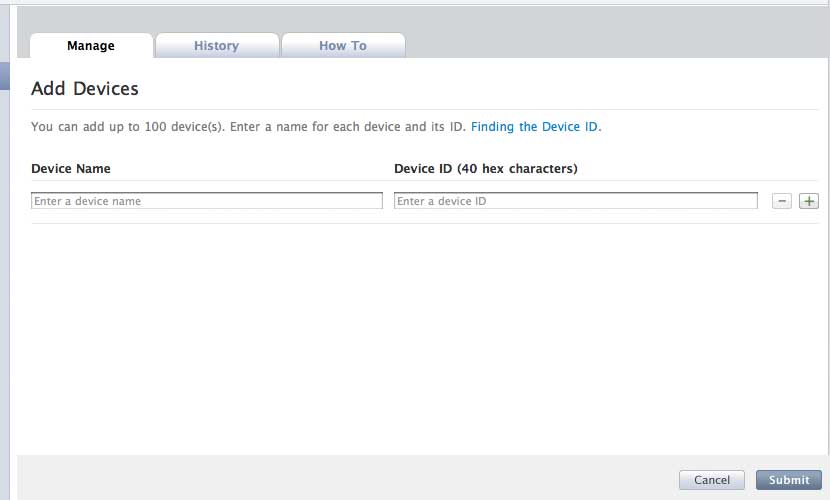Click into the 'Enter a device ID' field
Screen dimensions: 830x500
click(575, 201)
